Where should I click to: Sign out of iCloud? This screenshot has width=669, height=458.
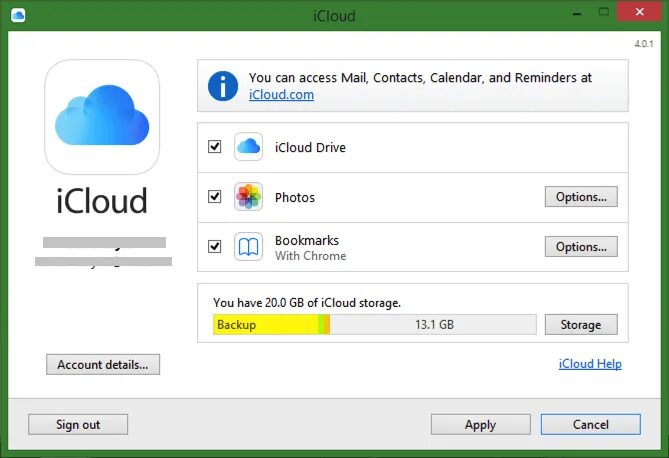[x=78, y=425]
